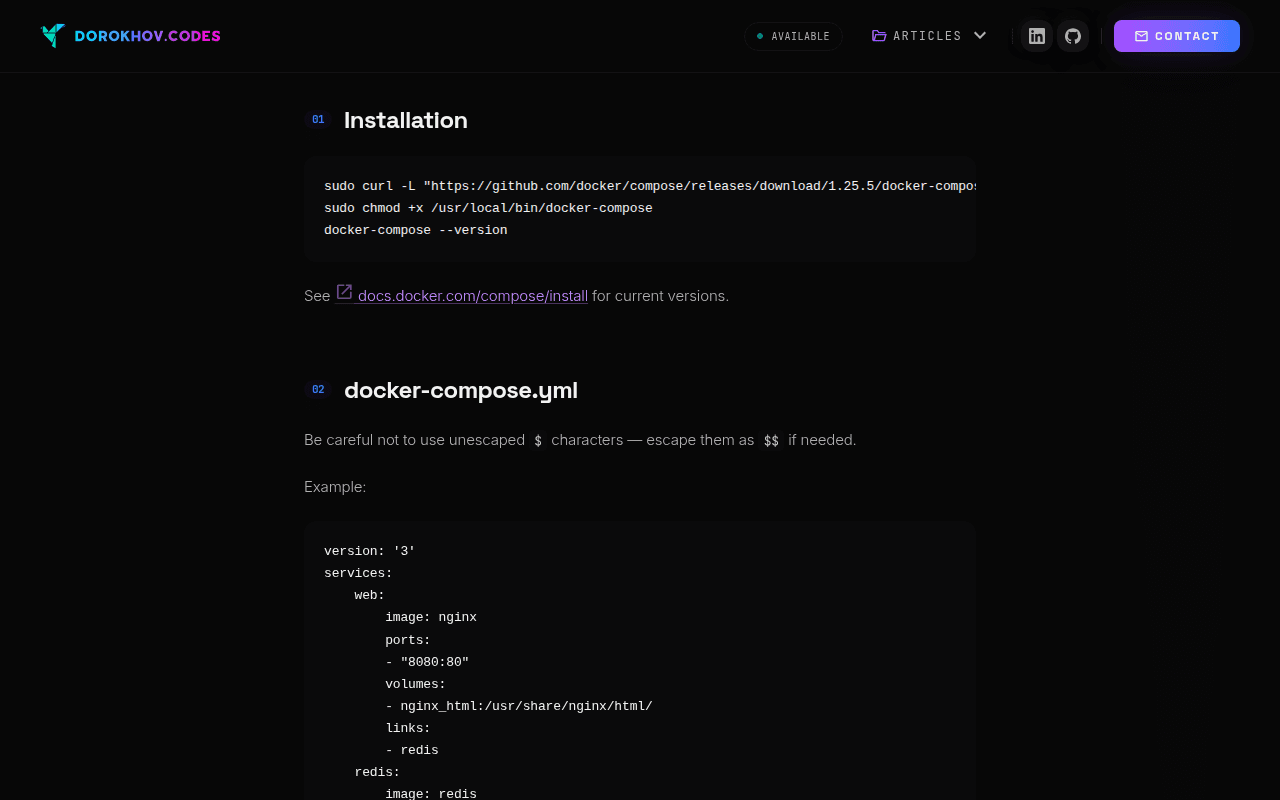Click the docker-compose.yml heading

[461, 390]
